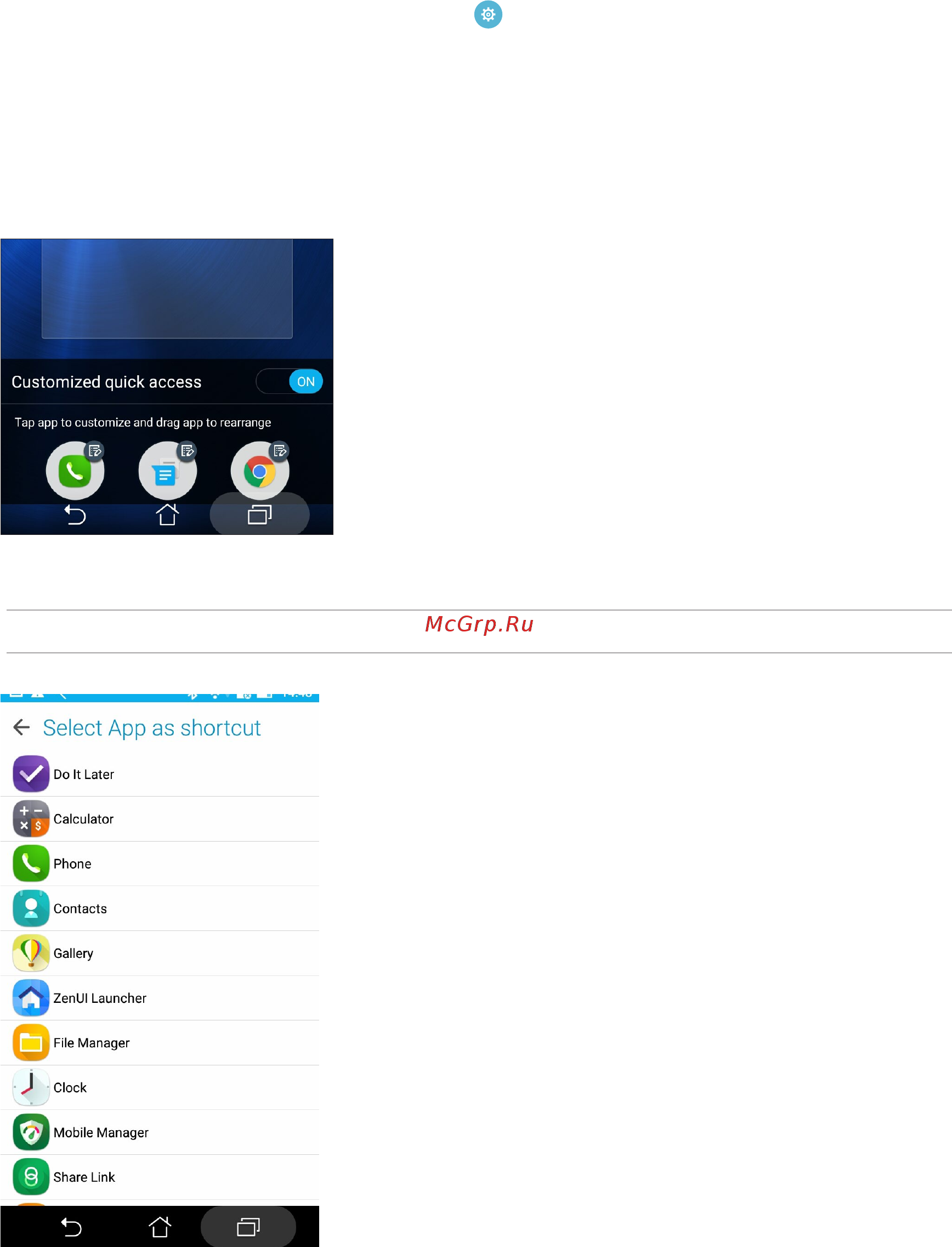Image resolution: width=952 pixels, height=1247 pixels.
Task: Click the Select App as shortcut title
Action: (x=152, y=728)
